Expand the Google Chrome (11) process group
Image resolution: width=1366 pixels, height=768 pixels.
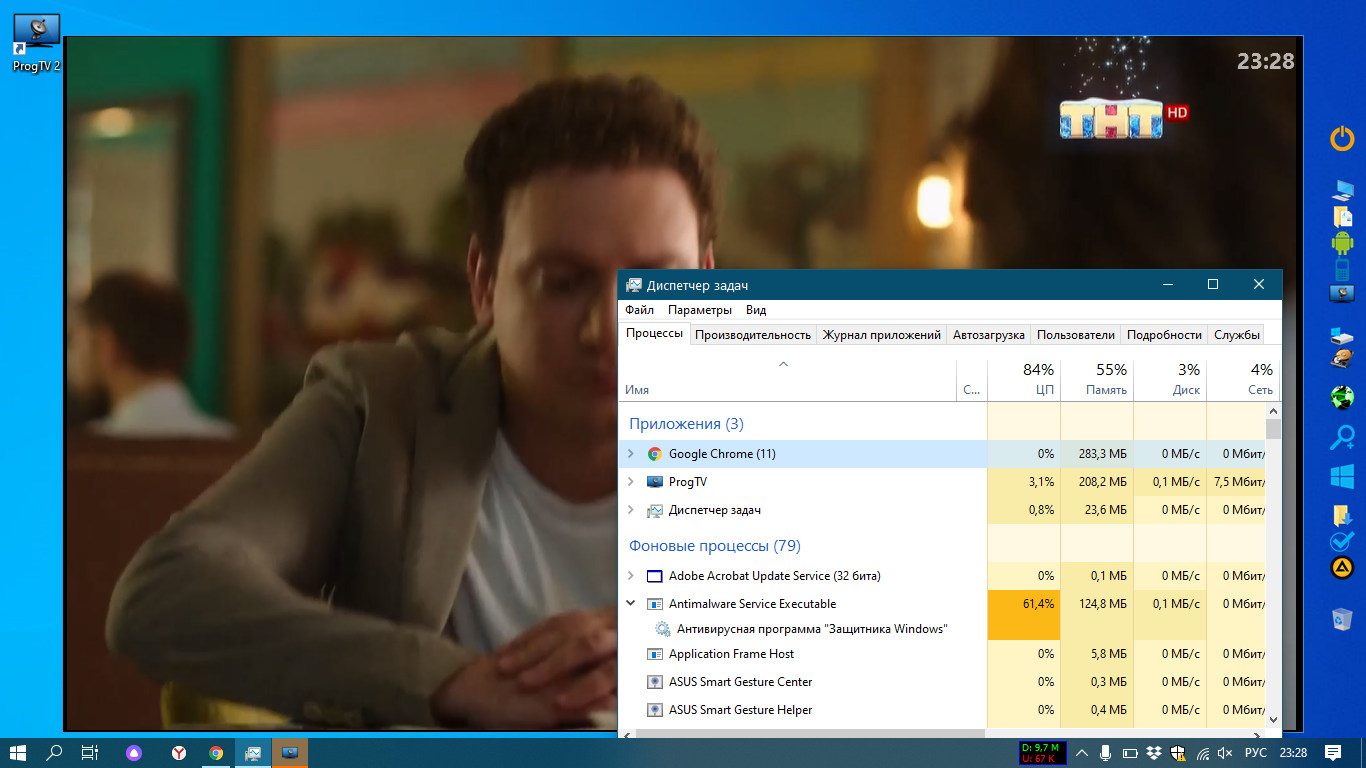pos(630,454)
